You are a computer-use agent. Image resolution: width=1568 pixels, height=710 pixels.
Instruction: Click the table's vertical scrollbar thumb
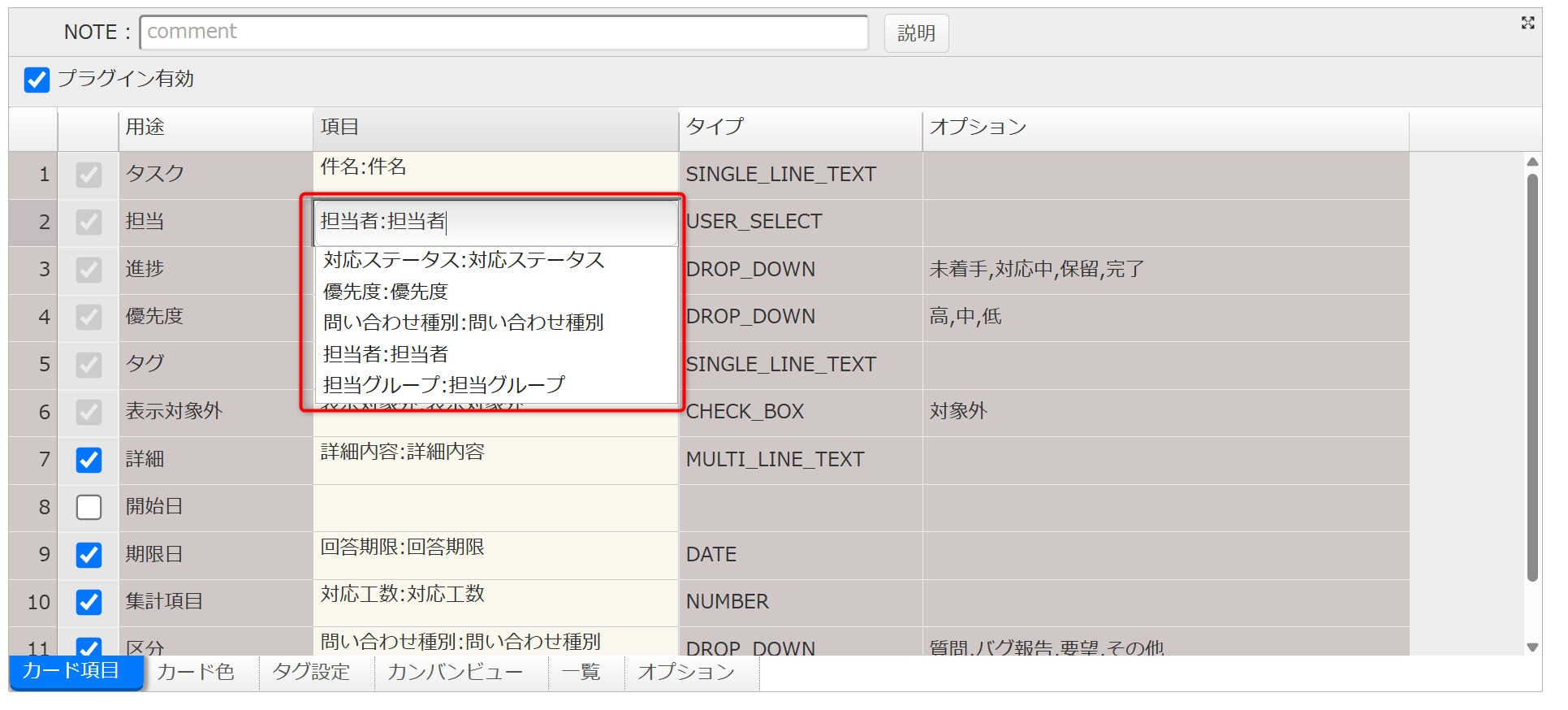pyautogui.click(x=1532, y=378)
